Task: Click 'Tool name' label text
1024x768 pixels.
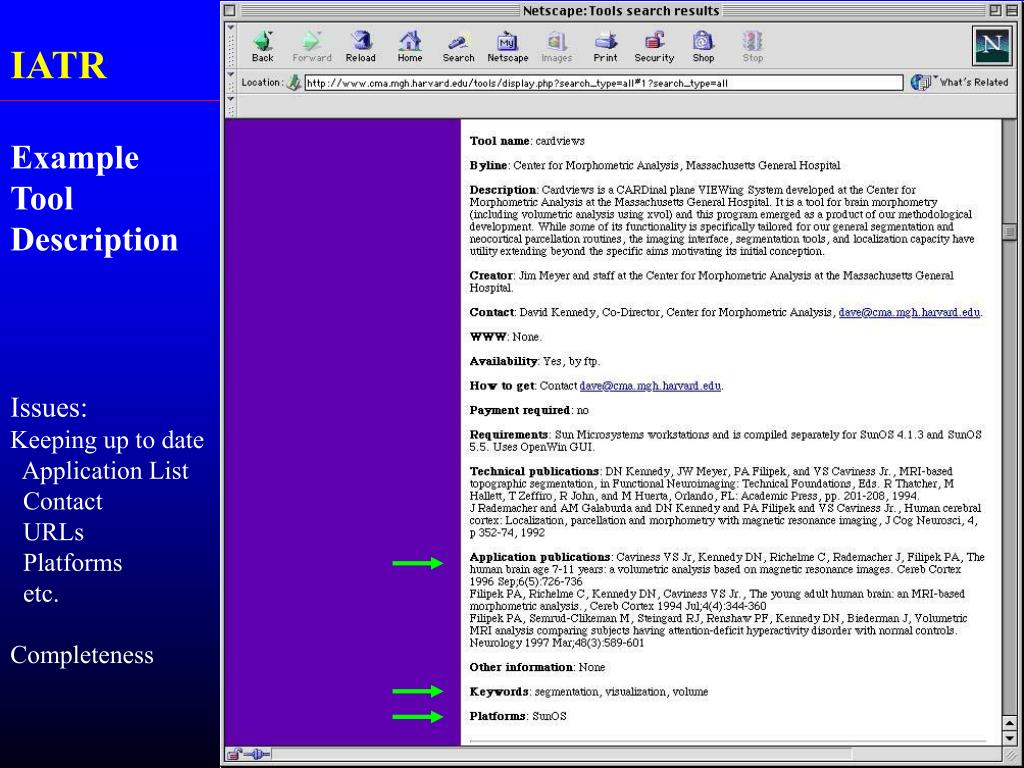Action: 500,141
